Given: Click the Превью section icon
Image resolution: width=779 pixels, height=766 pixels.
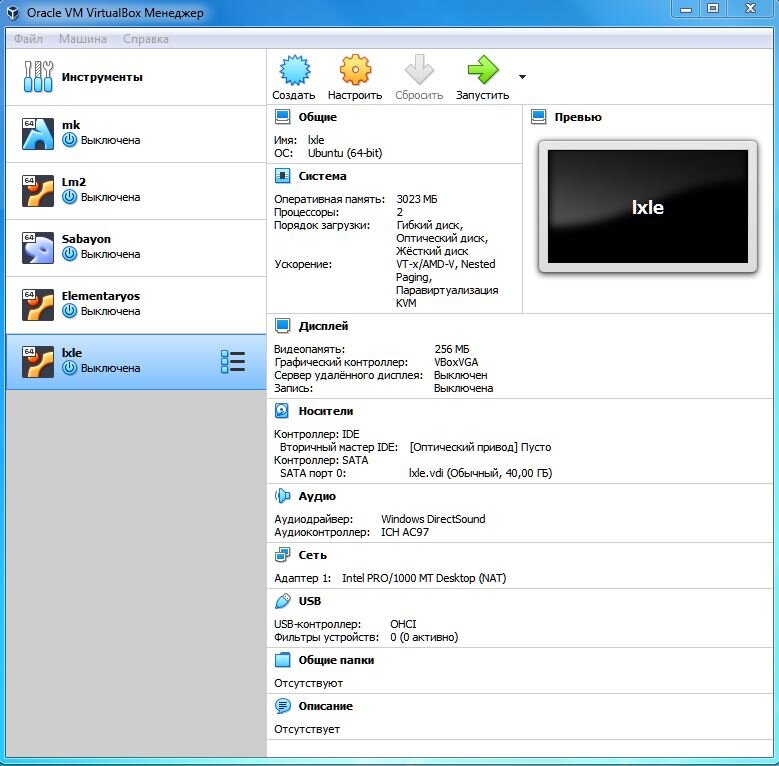Looking at the screenshot, I should point(539,117).
